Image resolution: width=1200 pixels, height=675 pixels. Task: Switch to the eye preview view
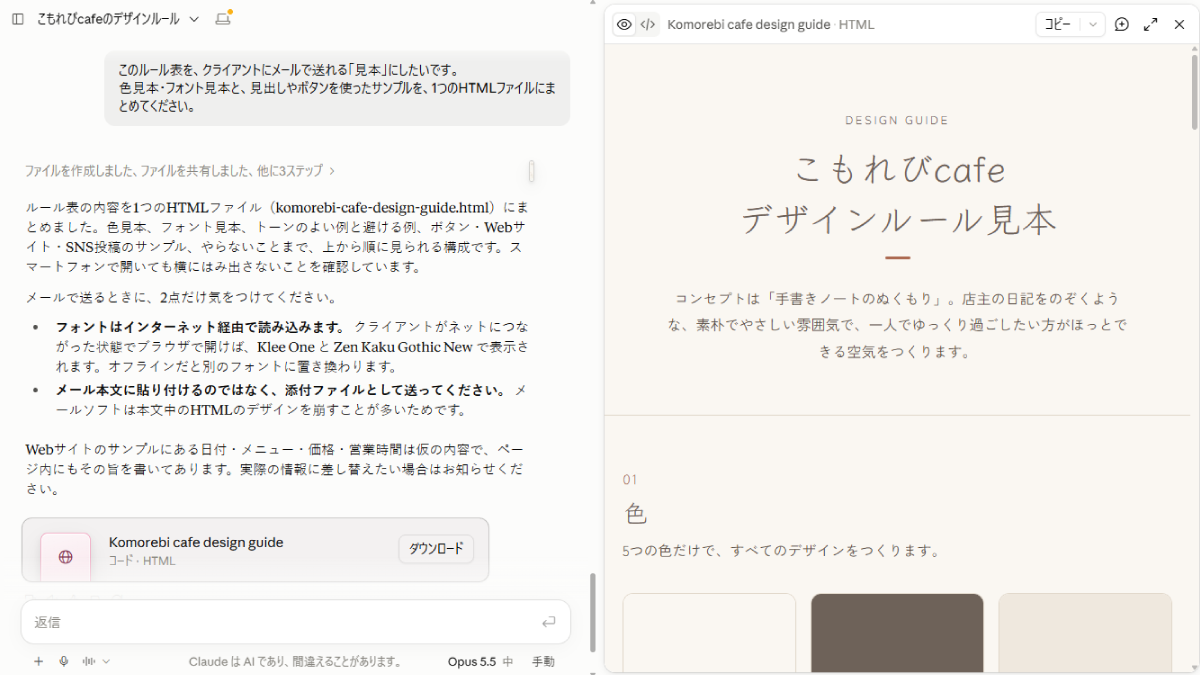click(x=624, y=24)
